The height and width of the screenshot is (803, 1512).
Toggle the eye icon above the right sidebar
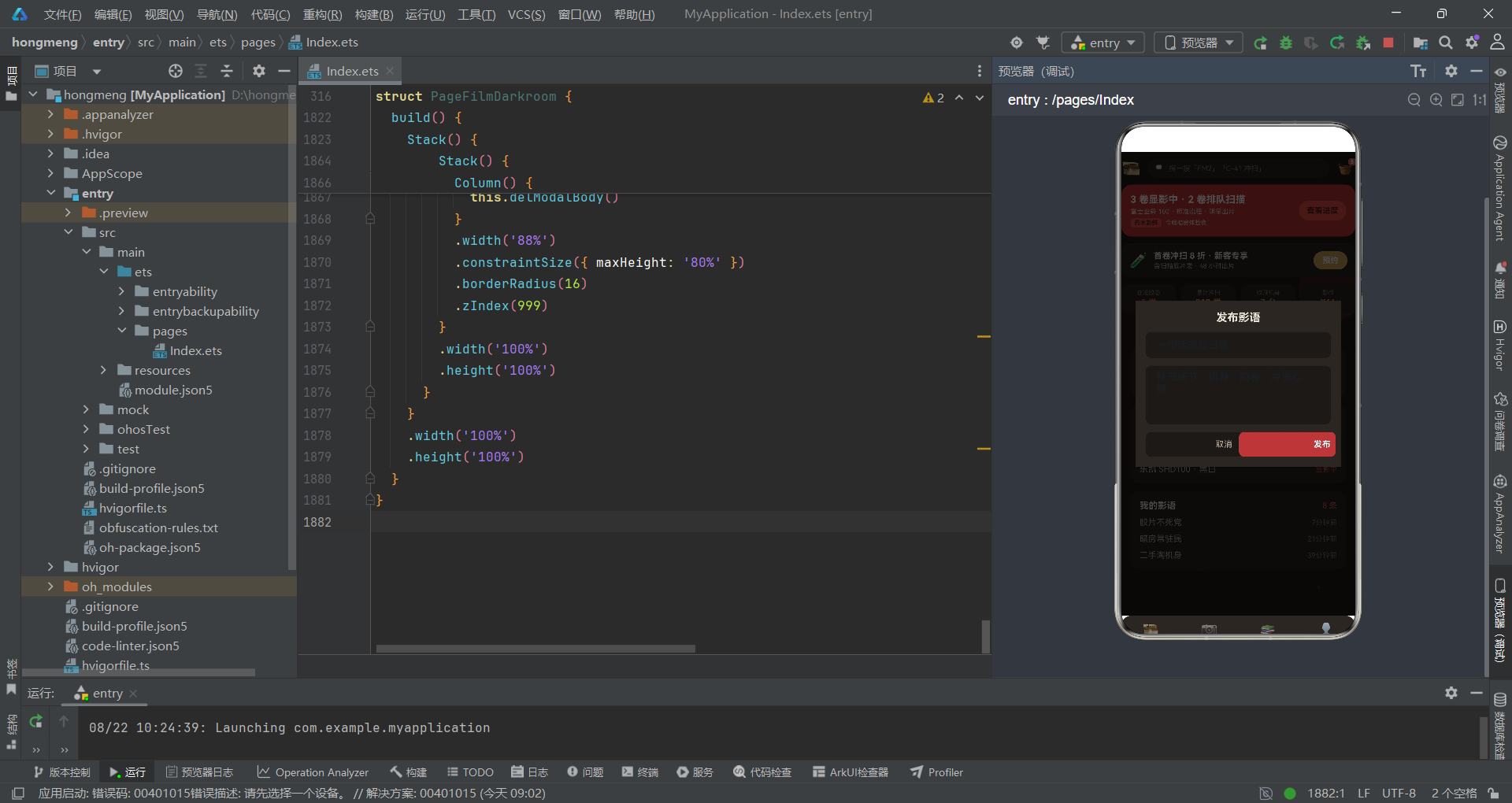click(1500, 72)
